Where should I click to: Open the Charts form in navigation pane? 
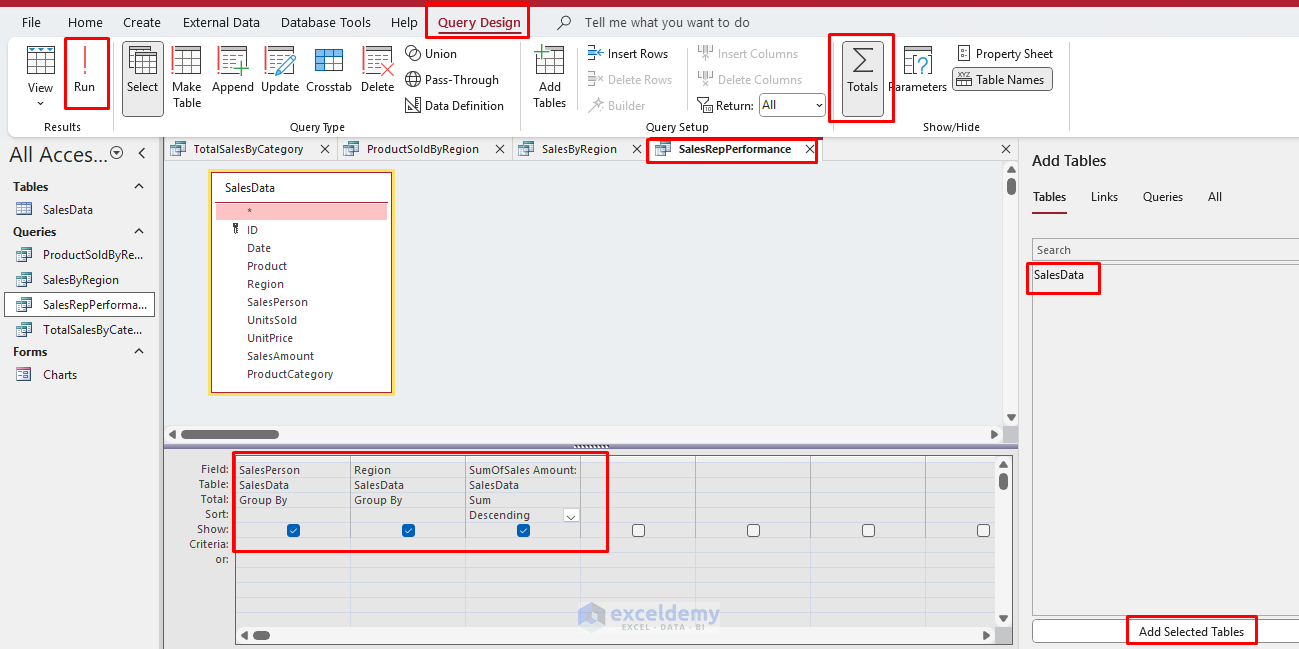click(x=60, y=375)
